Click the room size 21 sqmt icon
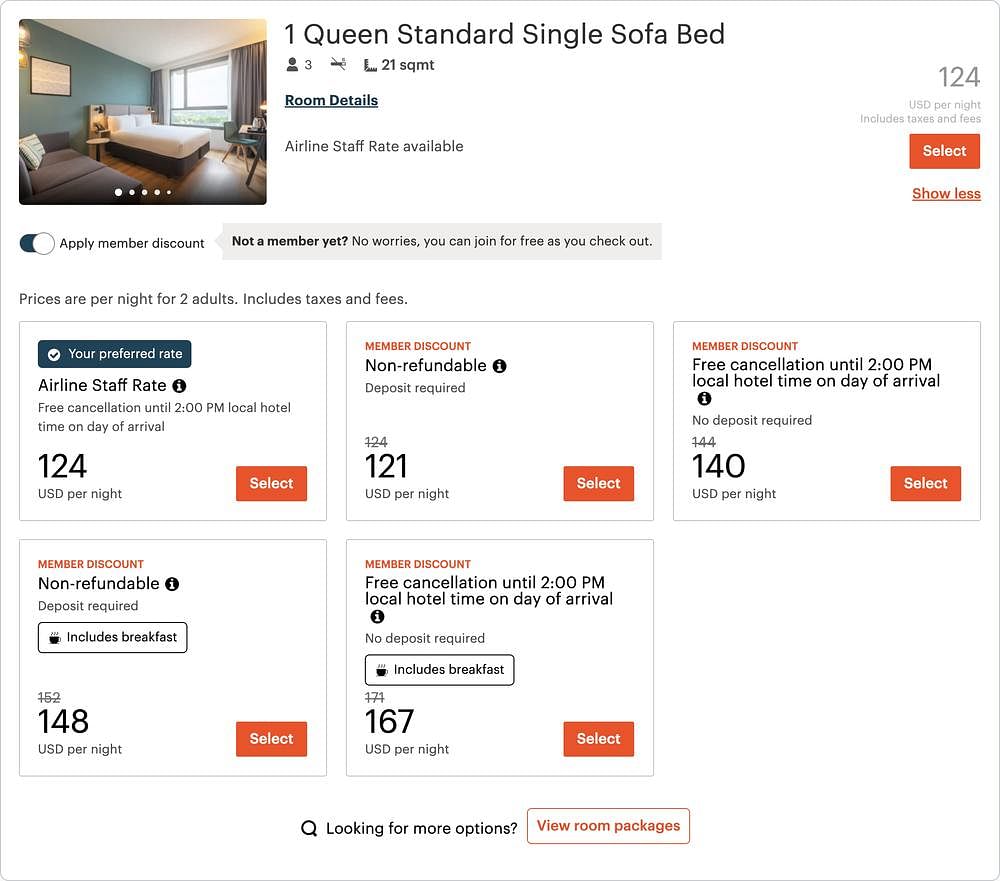Viewport: 1000px width, 881px height. click(x=370, y=65)
